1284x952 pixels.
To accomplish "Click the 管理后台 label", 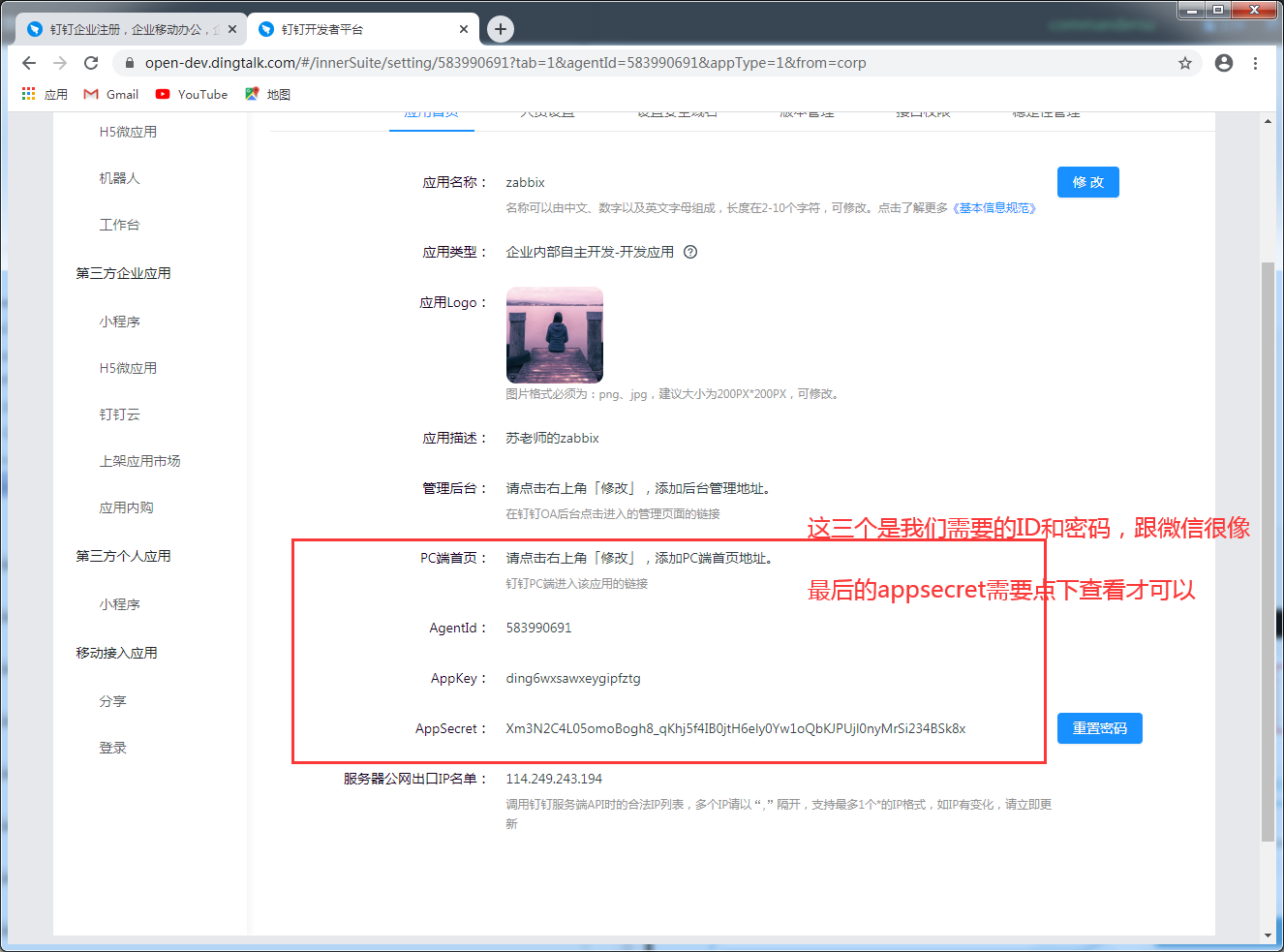I will point(454,488).
